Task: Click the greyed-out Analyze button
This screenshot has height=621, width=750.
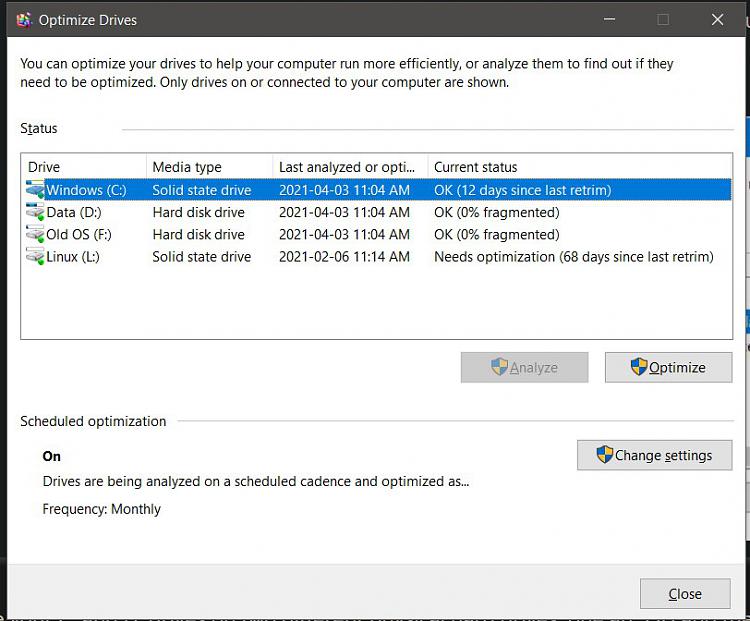Action: coord(524,367)
